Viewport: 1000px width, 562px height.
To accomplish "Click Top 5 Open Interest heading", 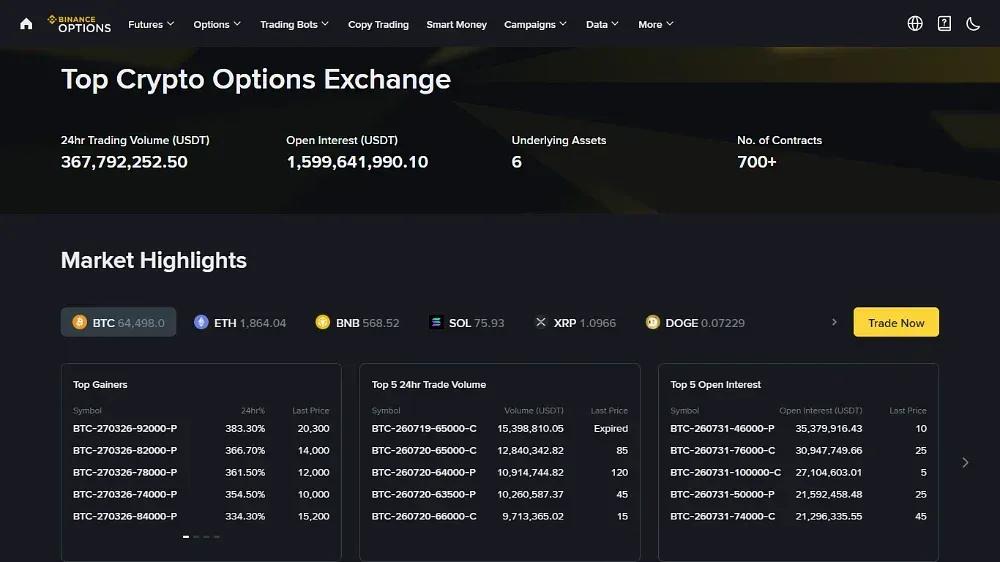I will tap(716, 385).
